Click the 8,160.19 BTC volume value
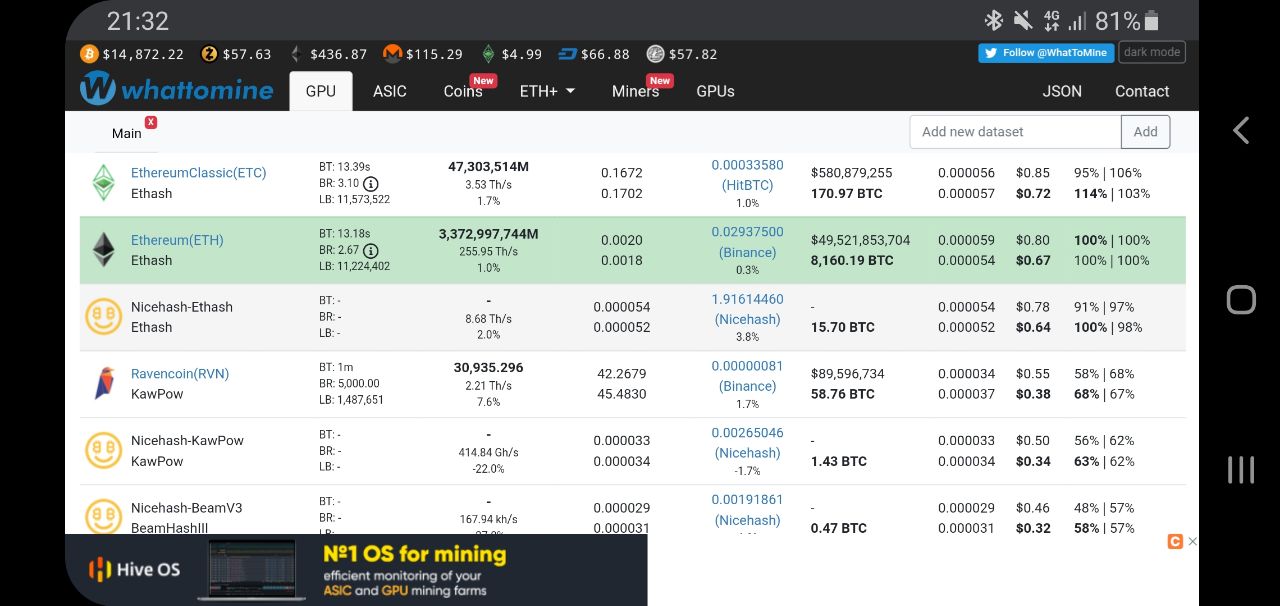Image resolution: width=1280 pixels, height=606 pixels. (852, 260)
